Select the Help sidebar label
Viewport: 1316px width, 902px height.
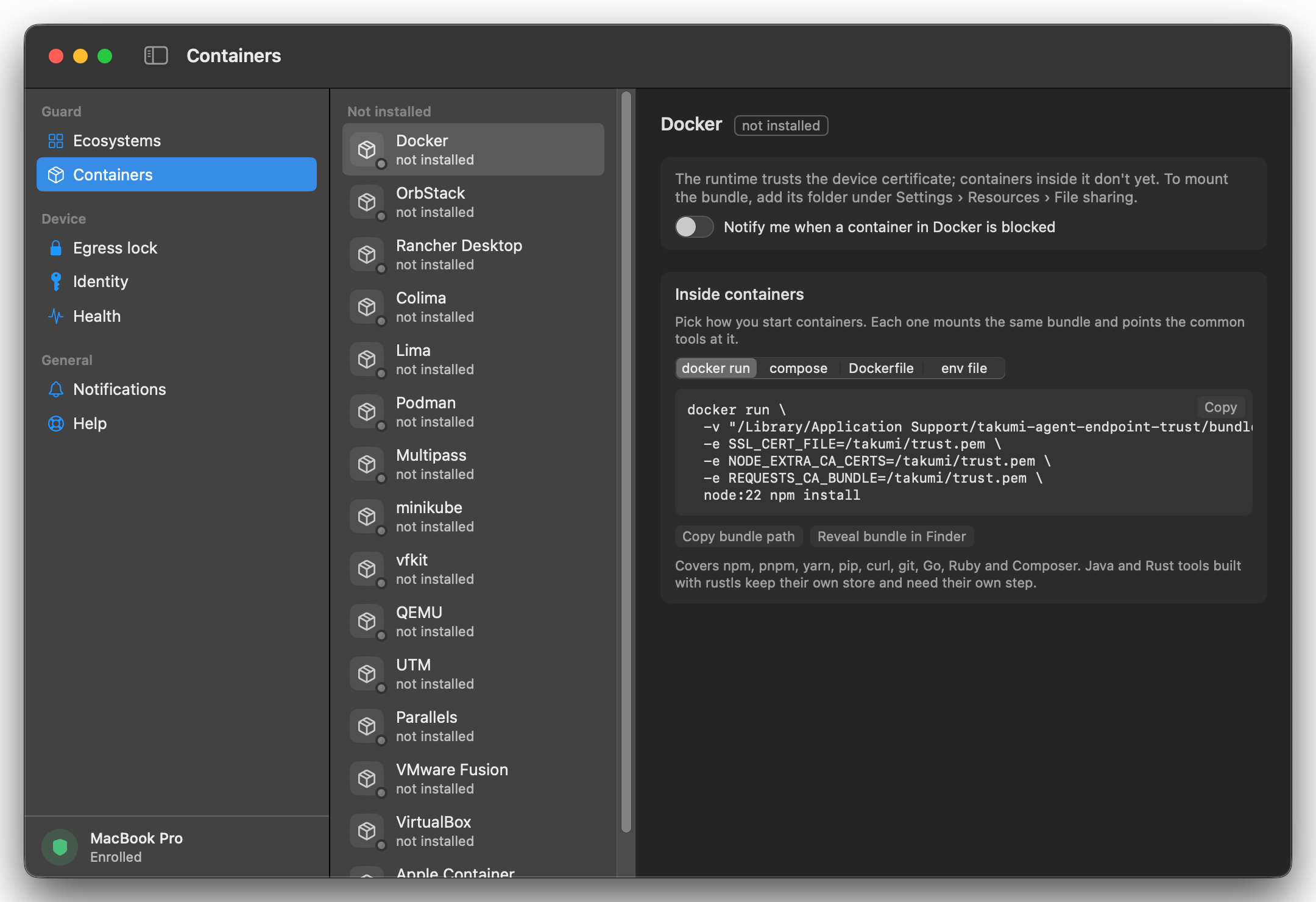click(x=90, y=424)
